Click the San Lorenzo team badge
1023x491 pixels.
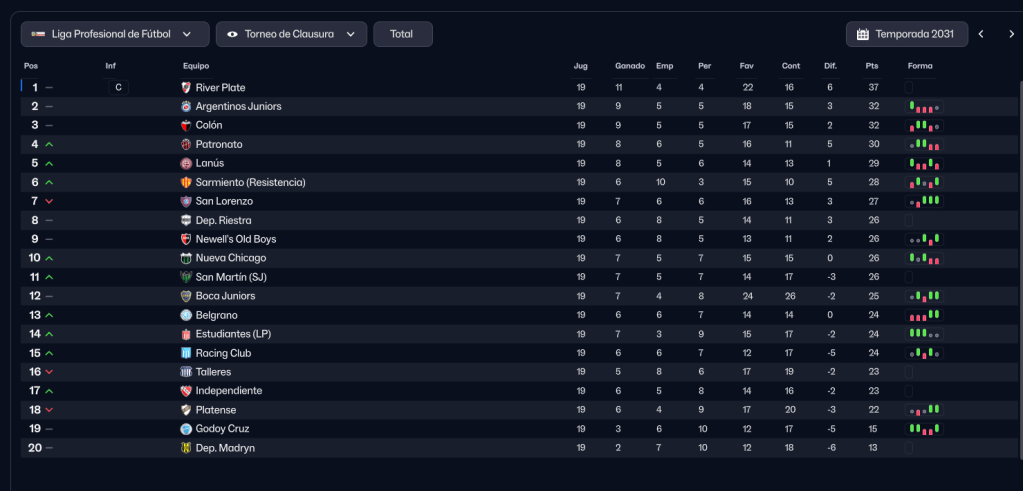pyautogui.click(x=185, y=201)
